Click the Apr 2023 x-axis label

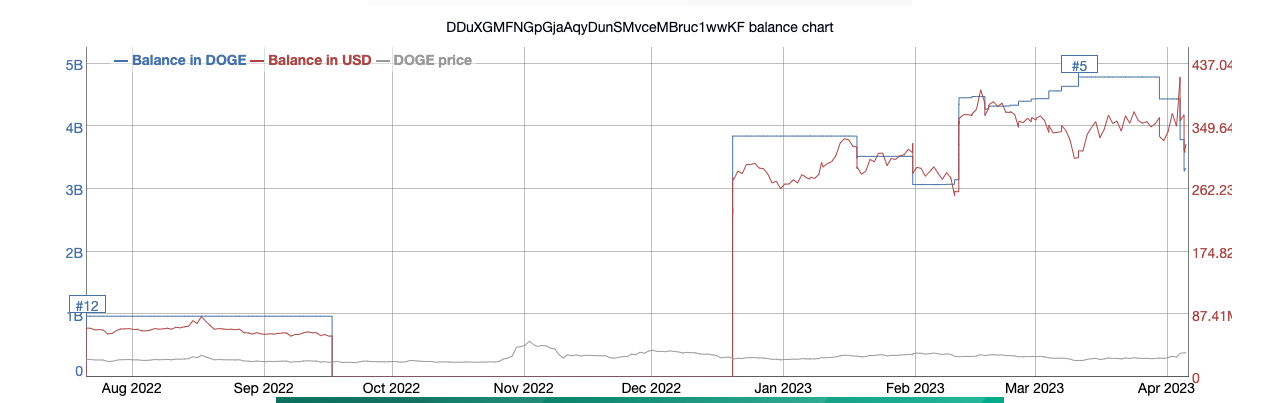click(1165, 388)
